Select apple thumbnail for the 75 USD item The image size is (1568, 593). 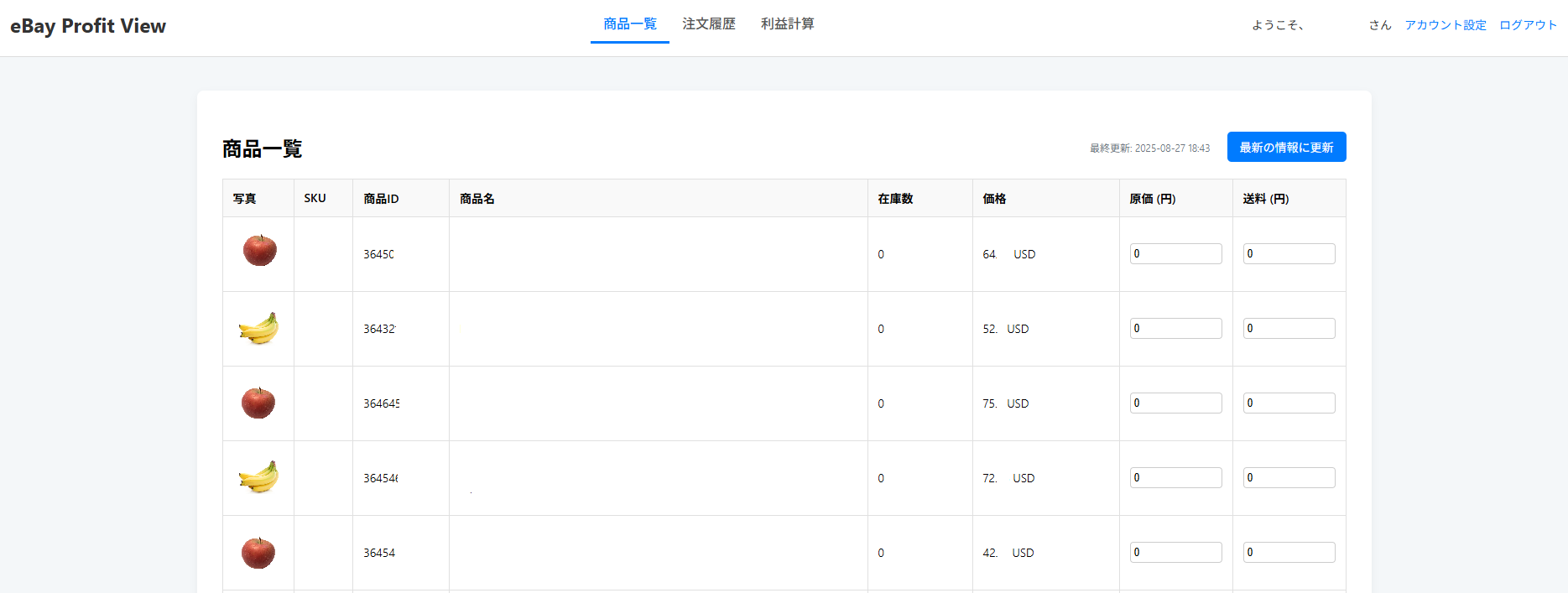point(258,403)
